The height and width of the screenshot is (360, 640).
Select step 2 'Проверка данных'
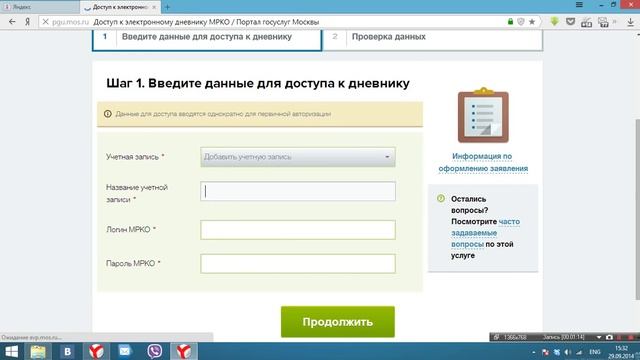pos(432,39)
